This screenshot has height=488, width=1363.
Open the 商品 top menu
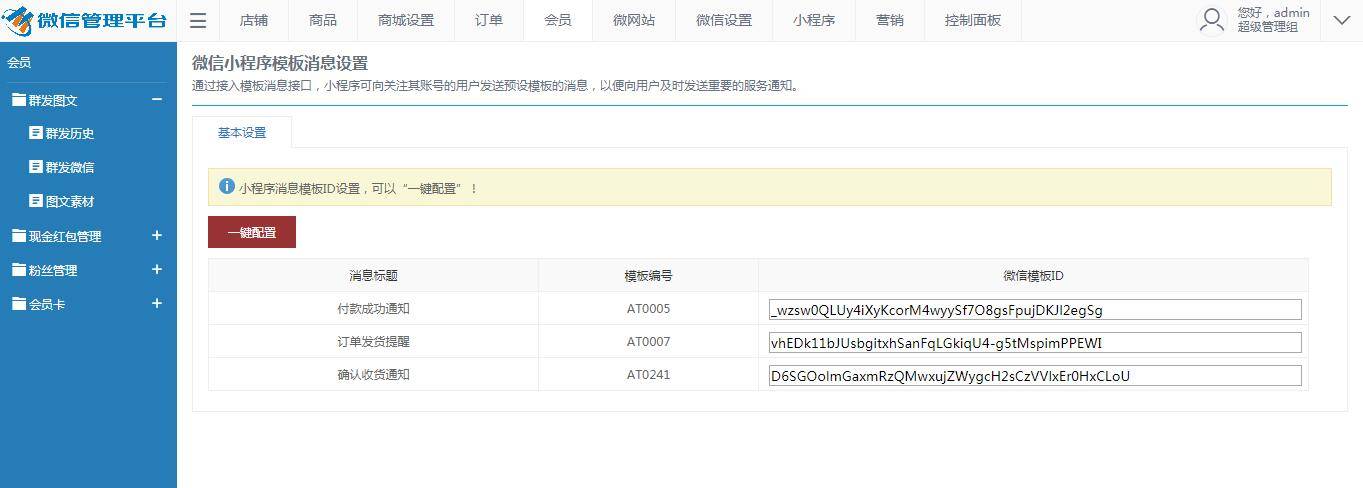coord(323,20)
